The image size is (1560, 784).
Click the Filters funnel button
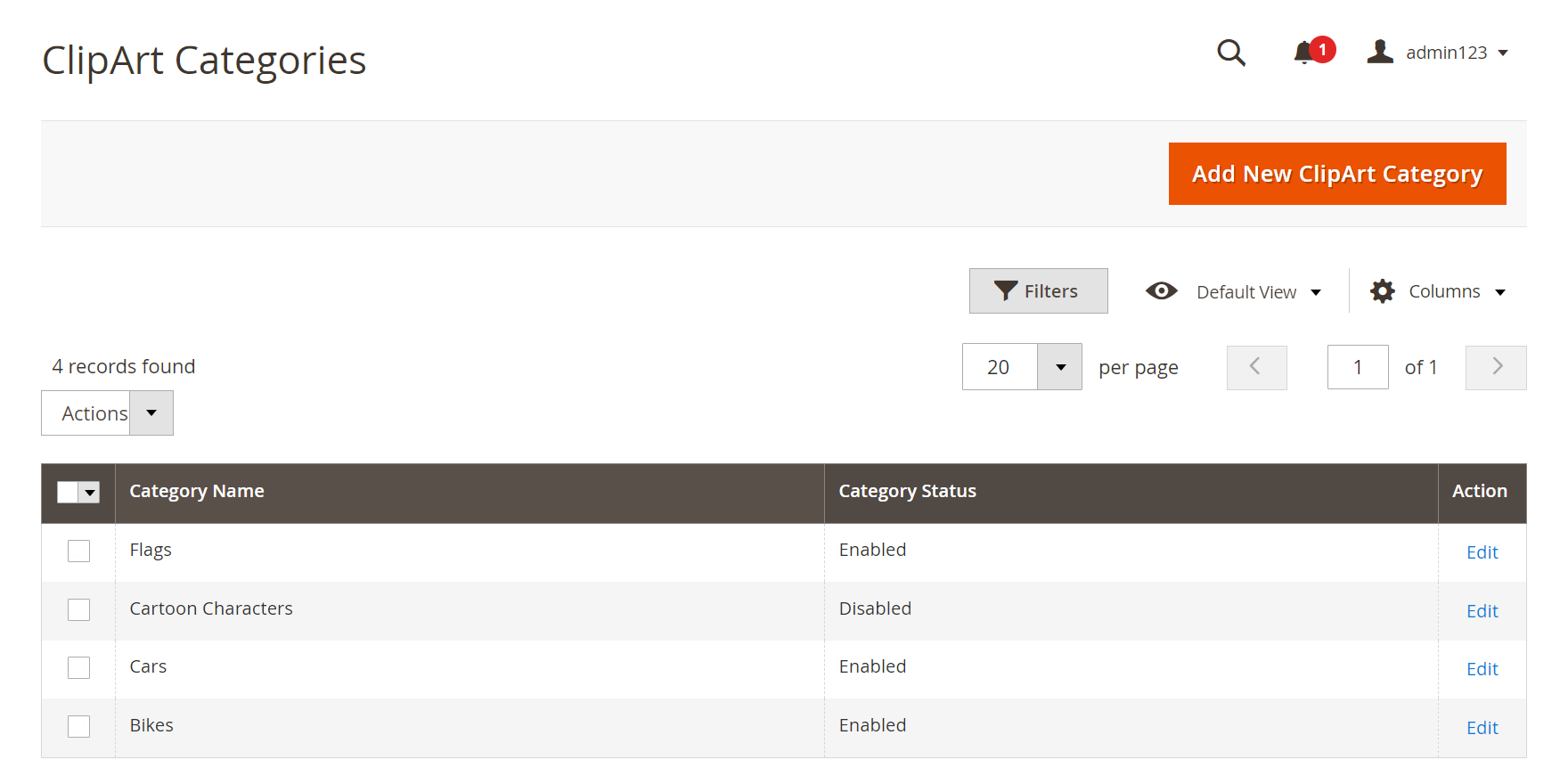click(x=1038, y=291)
